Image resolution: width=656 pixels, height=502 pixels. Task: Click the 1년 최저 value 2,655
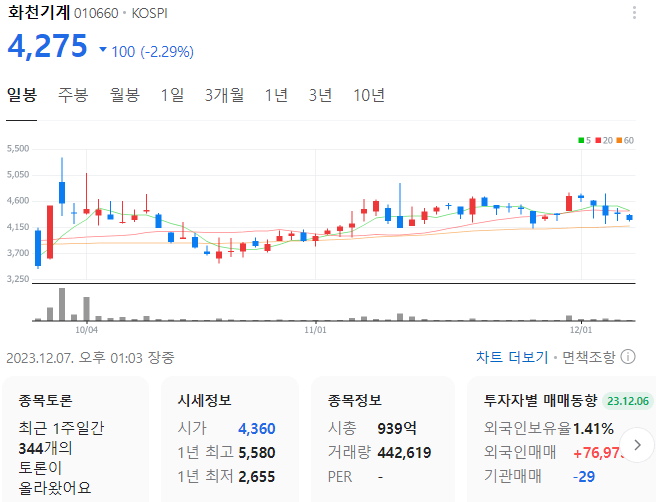(256, 476)
